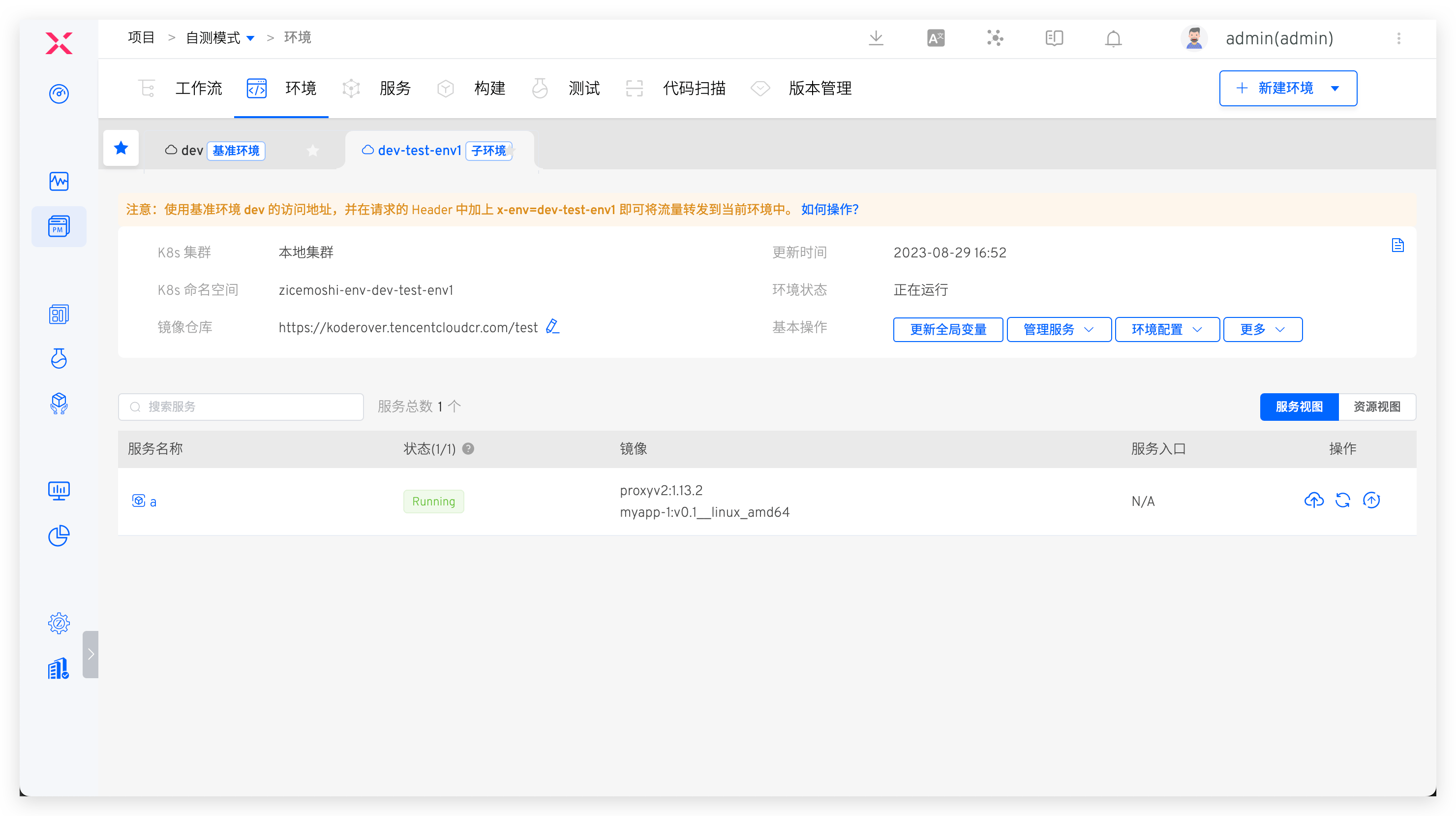Viewport: 1456px width, 816px height.
Task: Click the download icon in top bar
Action: (876, 38)
